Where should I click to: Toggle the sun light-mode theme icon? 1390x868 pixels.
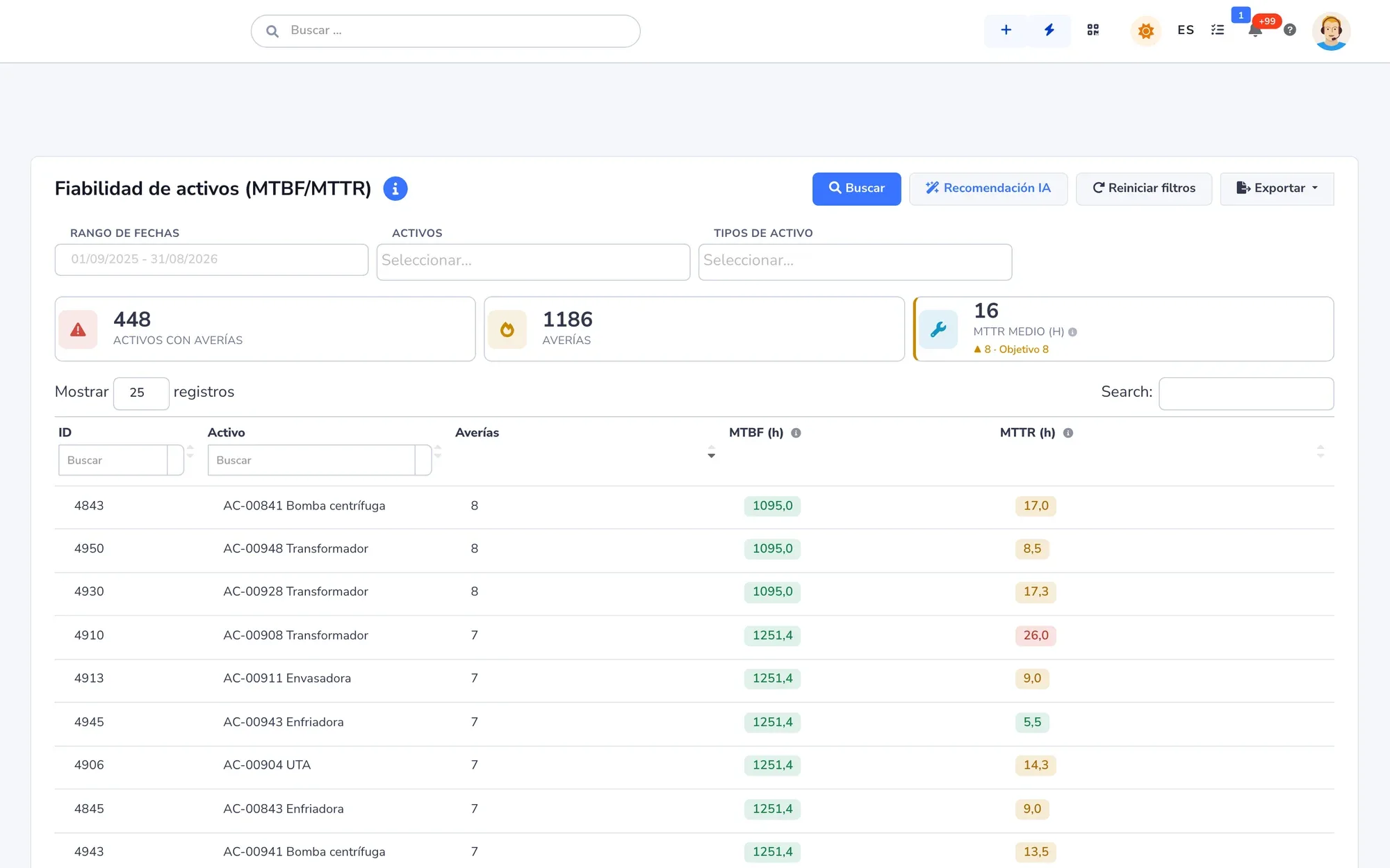[x=1146, y=31]
